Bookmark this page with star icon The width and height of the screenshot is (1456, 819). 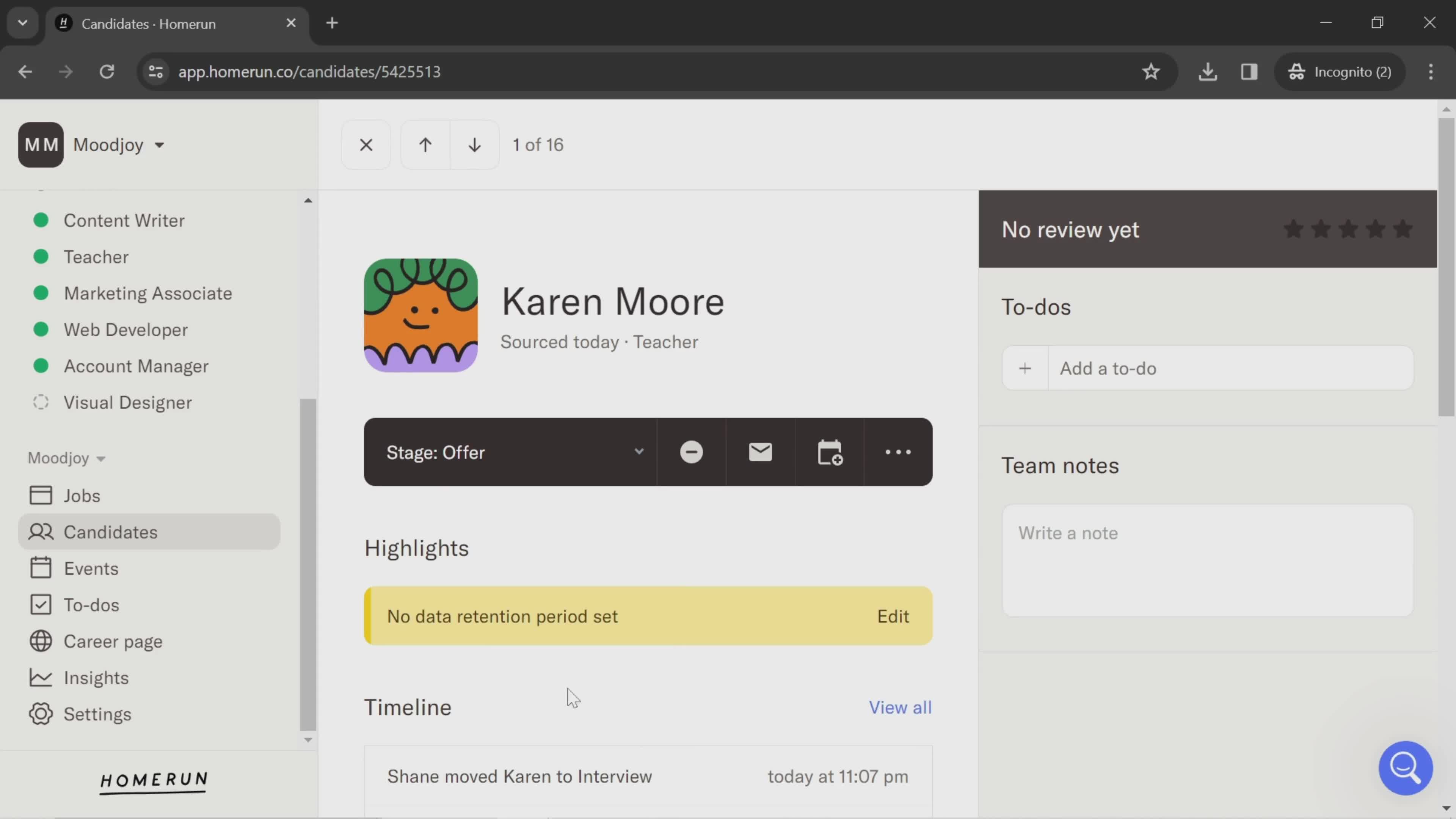[x=1151, y=72]
